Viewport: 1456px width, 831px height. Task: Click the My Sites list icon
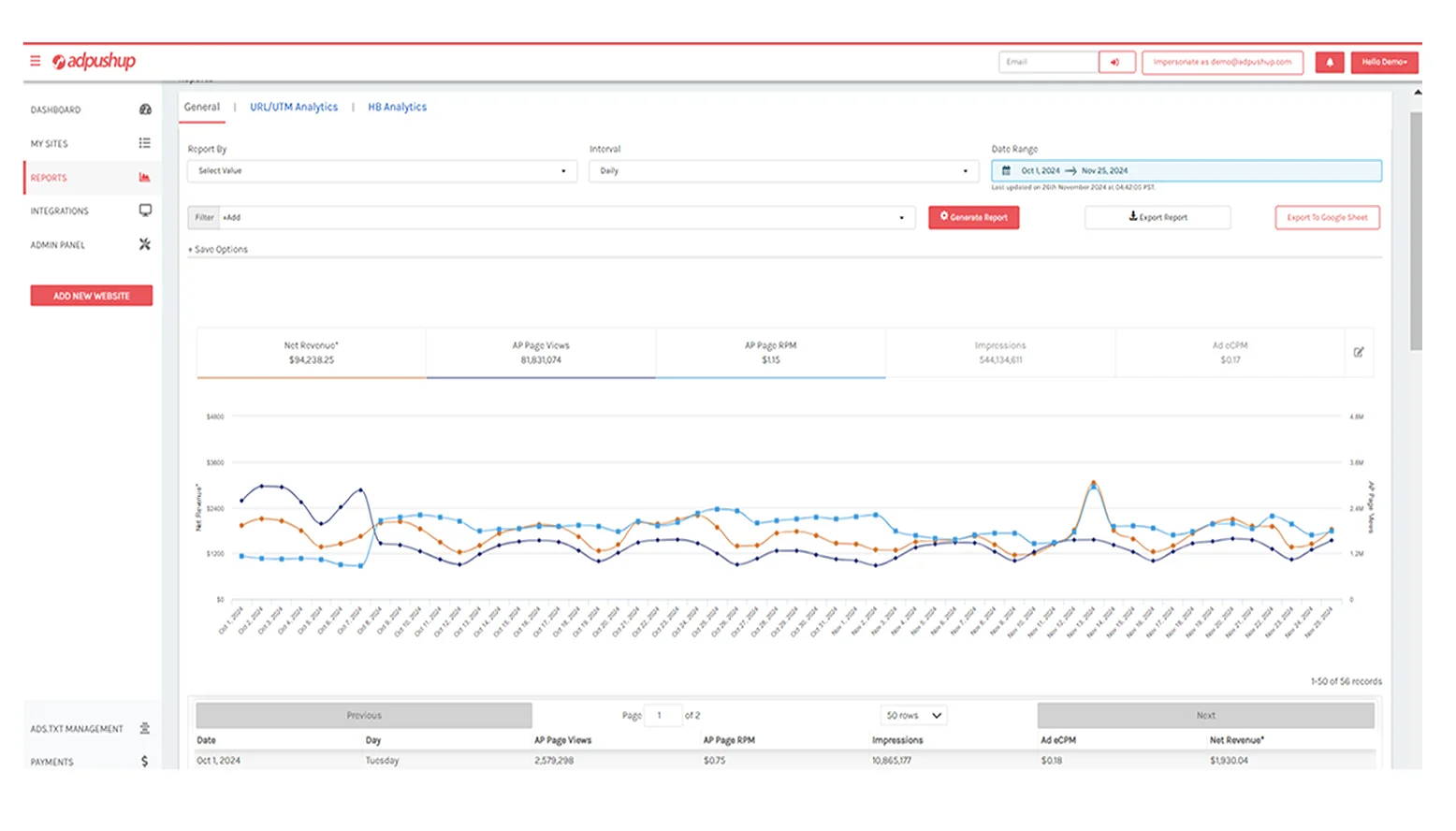(x=145, y=143)
